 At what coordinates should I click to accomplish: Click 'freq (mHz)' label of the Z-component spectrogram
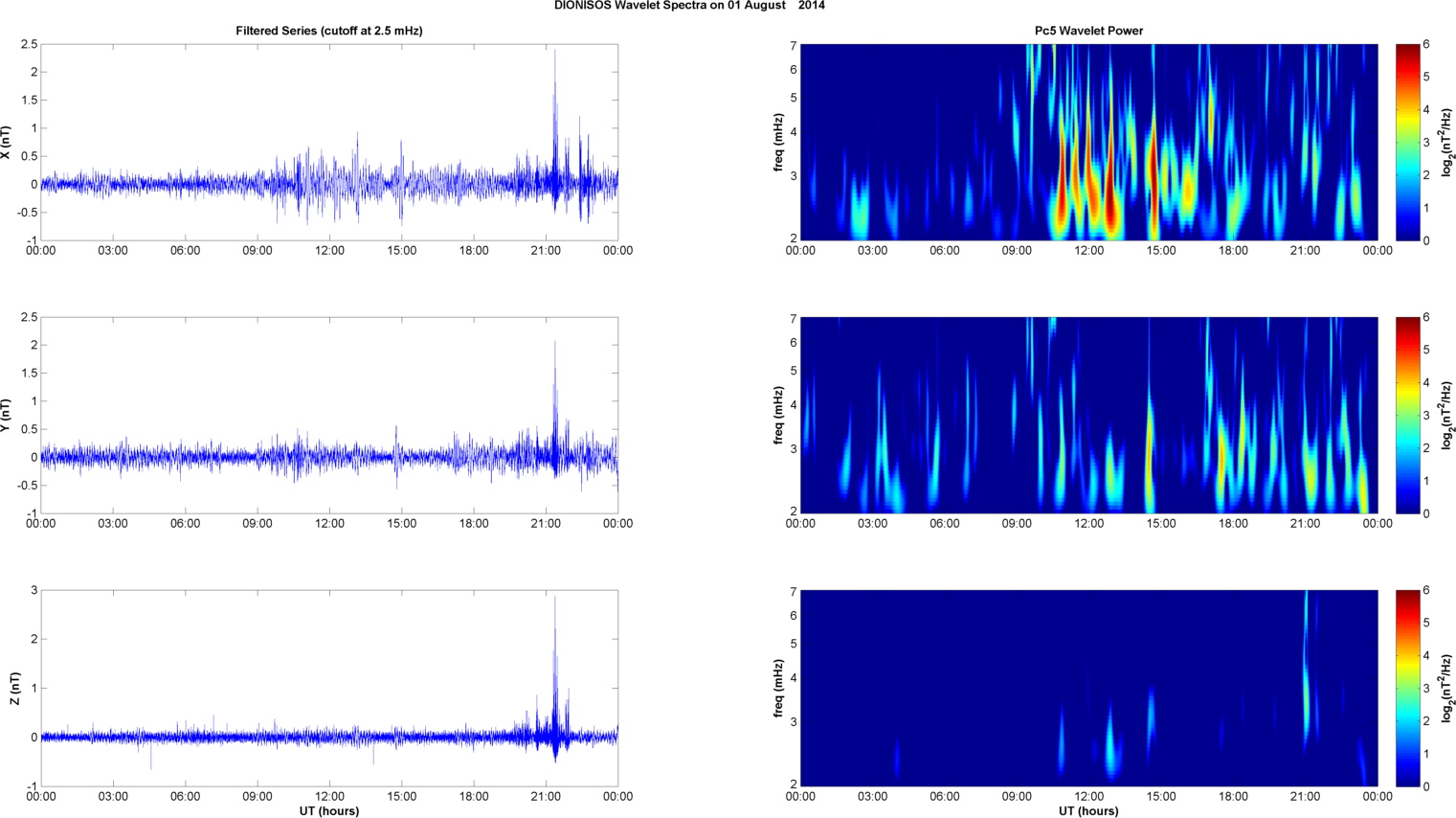pos(779,689)
